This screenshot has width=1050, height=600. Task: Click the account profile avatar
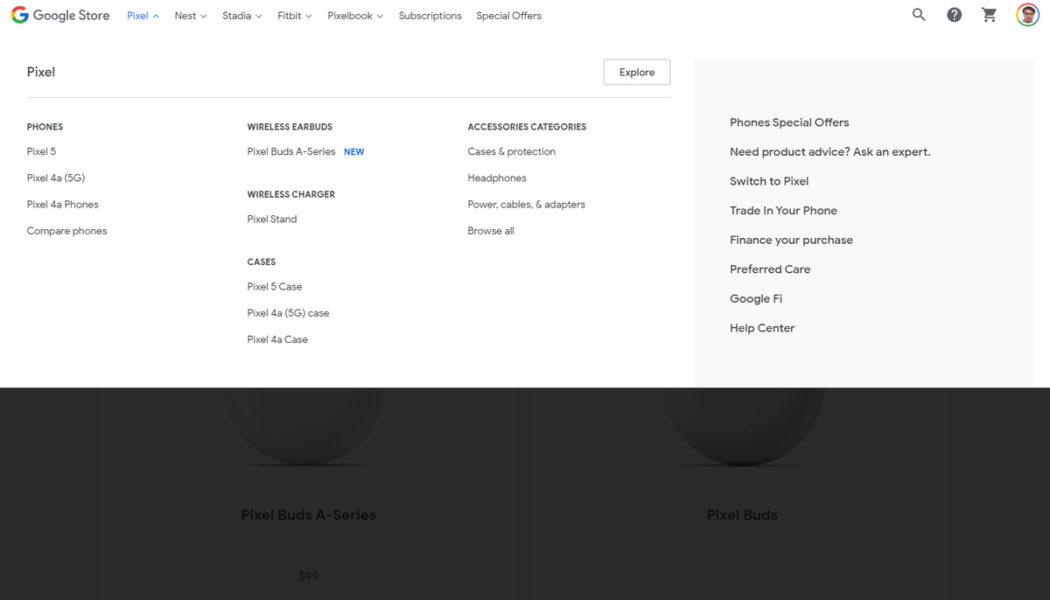coord(1027,15)
